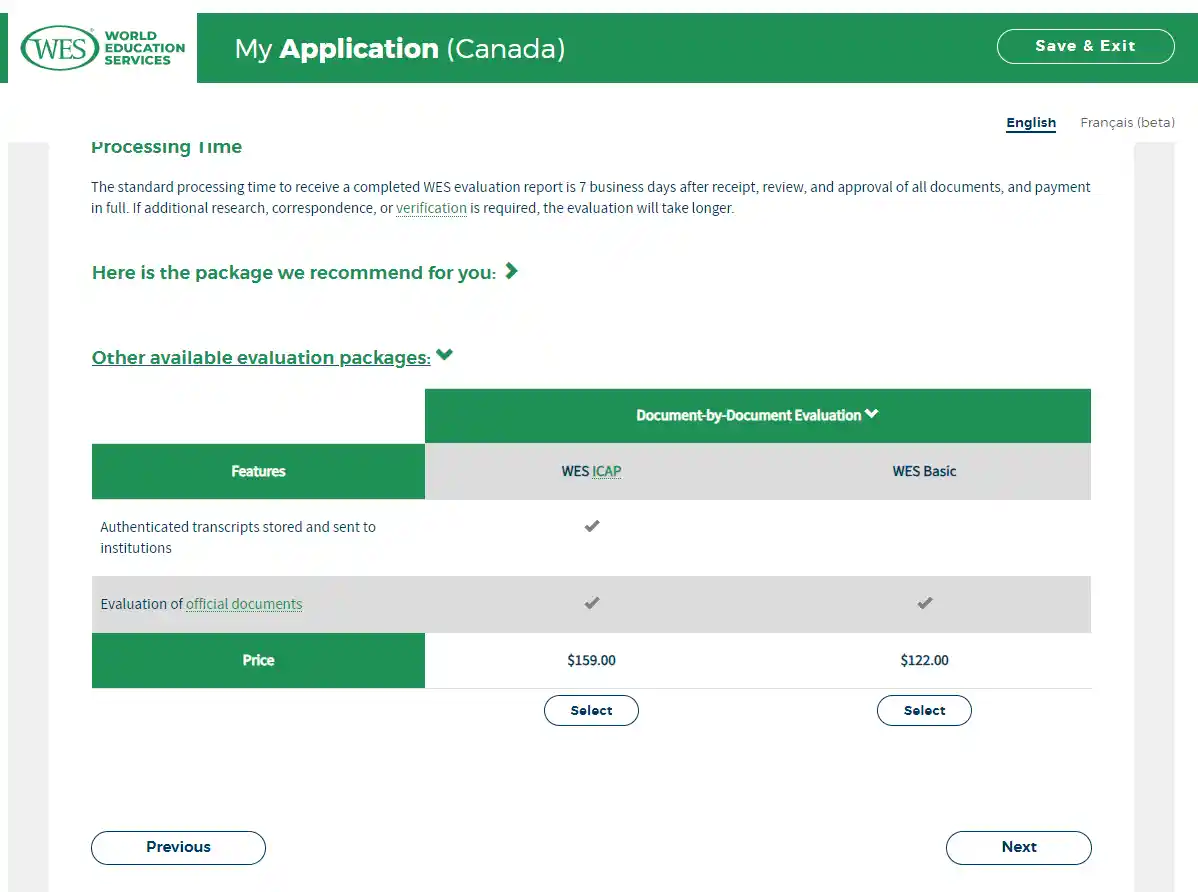Select the WES ICAP package at $159.00
This screenshot has width=1198, height=892.
[x=591, y=710]
